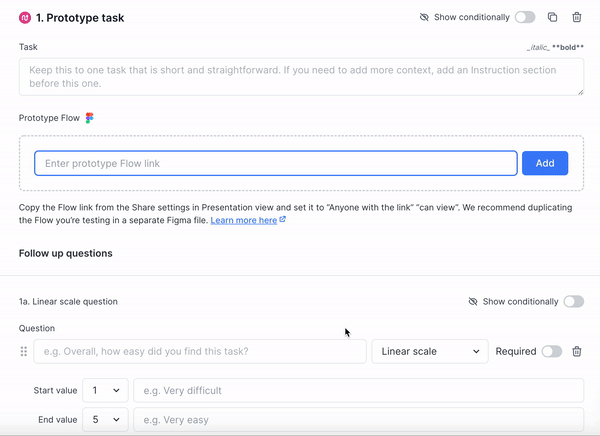The image size is (600, 436).
Task: Click the hidden-eye icon in the task header
Action: [425, 18]
